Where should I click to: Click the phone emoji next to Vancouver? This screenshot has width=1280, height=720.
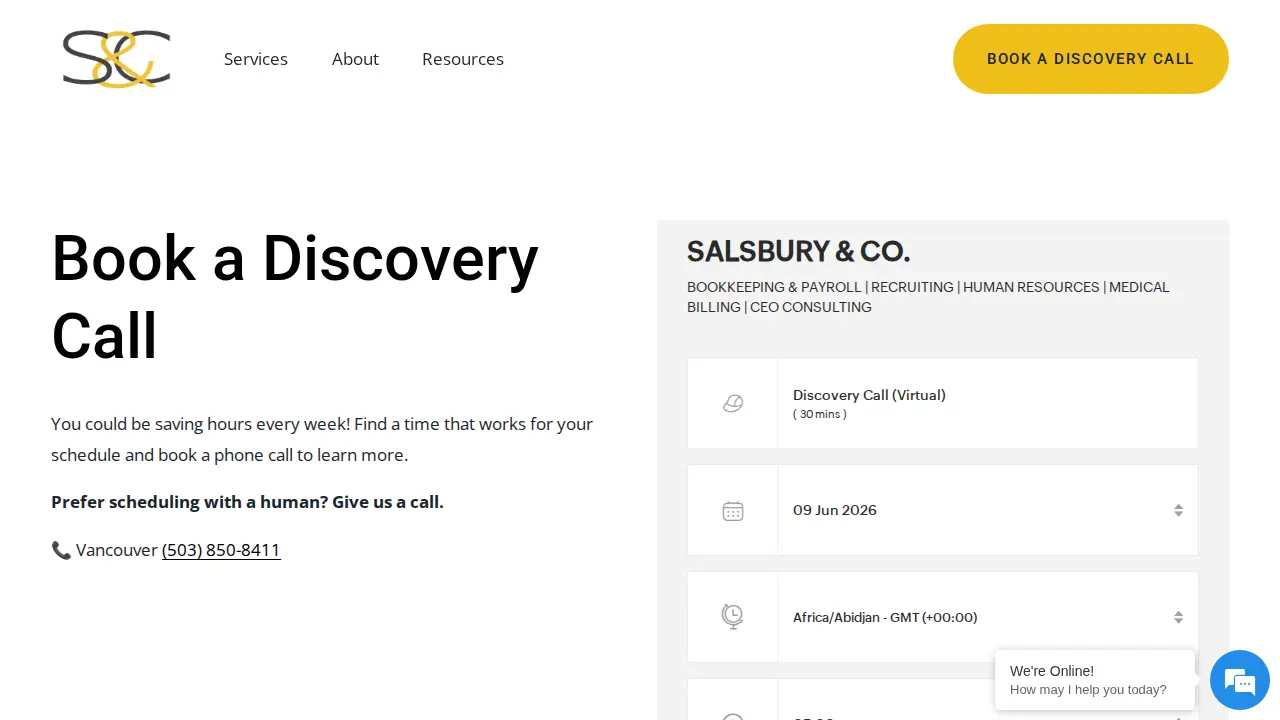pyautogui.click(x=61, y=550)
